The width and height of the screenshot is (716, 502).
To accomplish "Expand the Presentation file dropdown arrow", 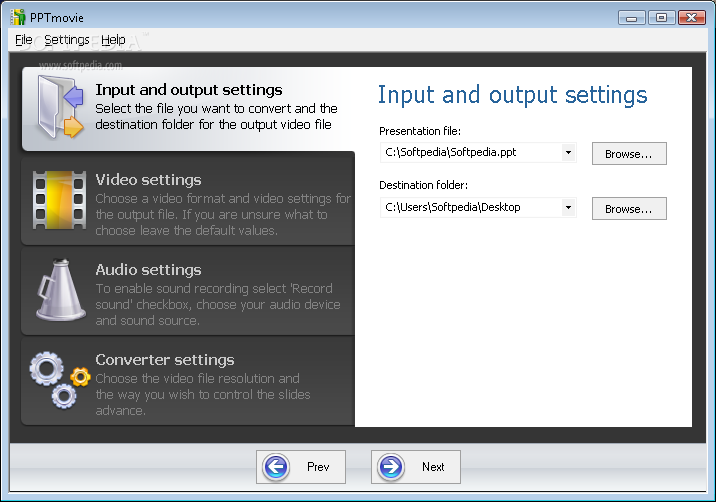I will tap(569, 153).
